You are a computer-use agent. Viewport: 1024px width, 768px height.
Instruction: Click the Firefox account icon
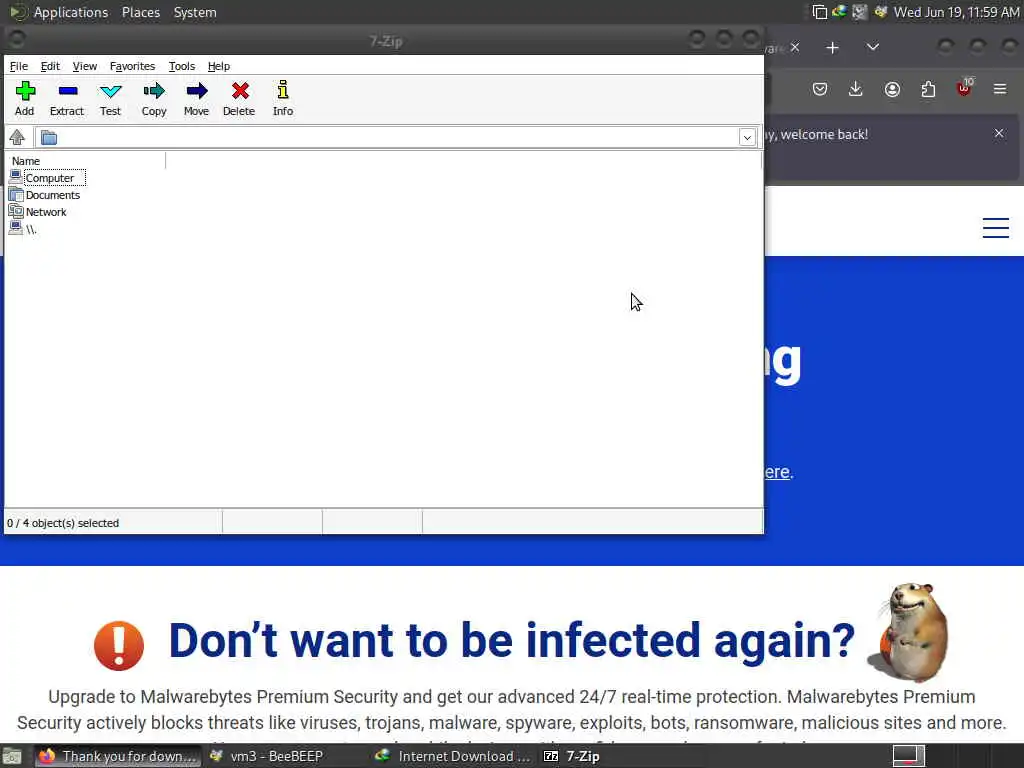point(892,89)
